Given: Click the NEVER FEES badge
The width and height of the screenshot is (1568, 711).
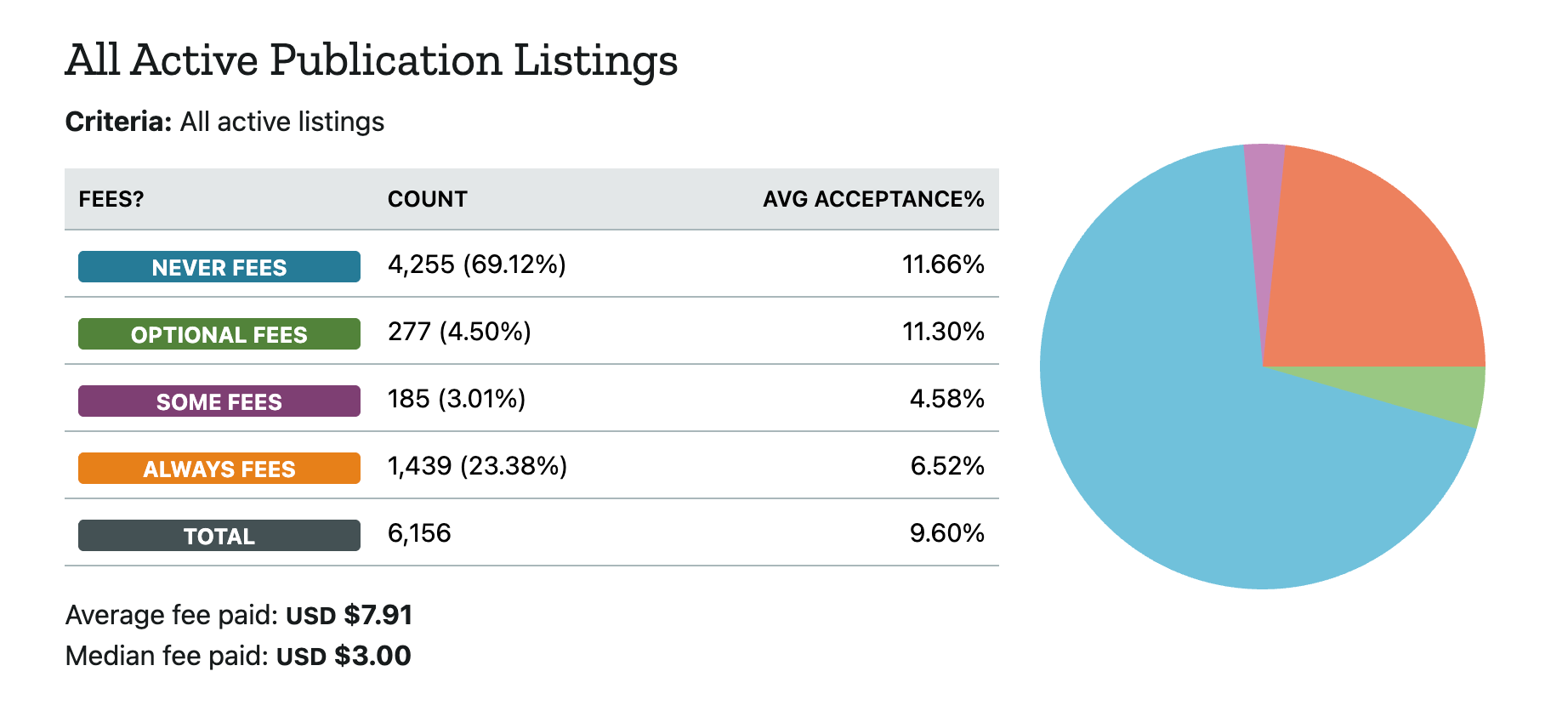Looking at the screenshot, I should pos(219,267).
